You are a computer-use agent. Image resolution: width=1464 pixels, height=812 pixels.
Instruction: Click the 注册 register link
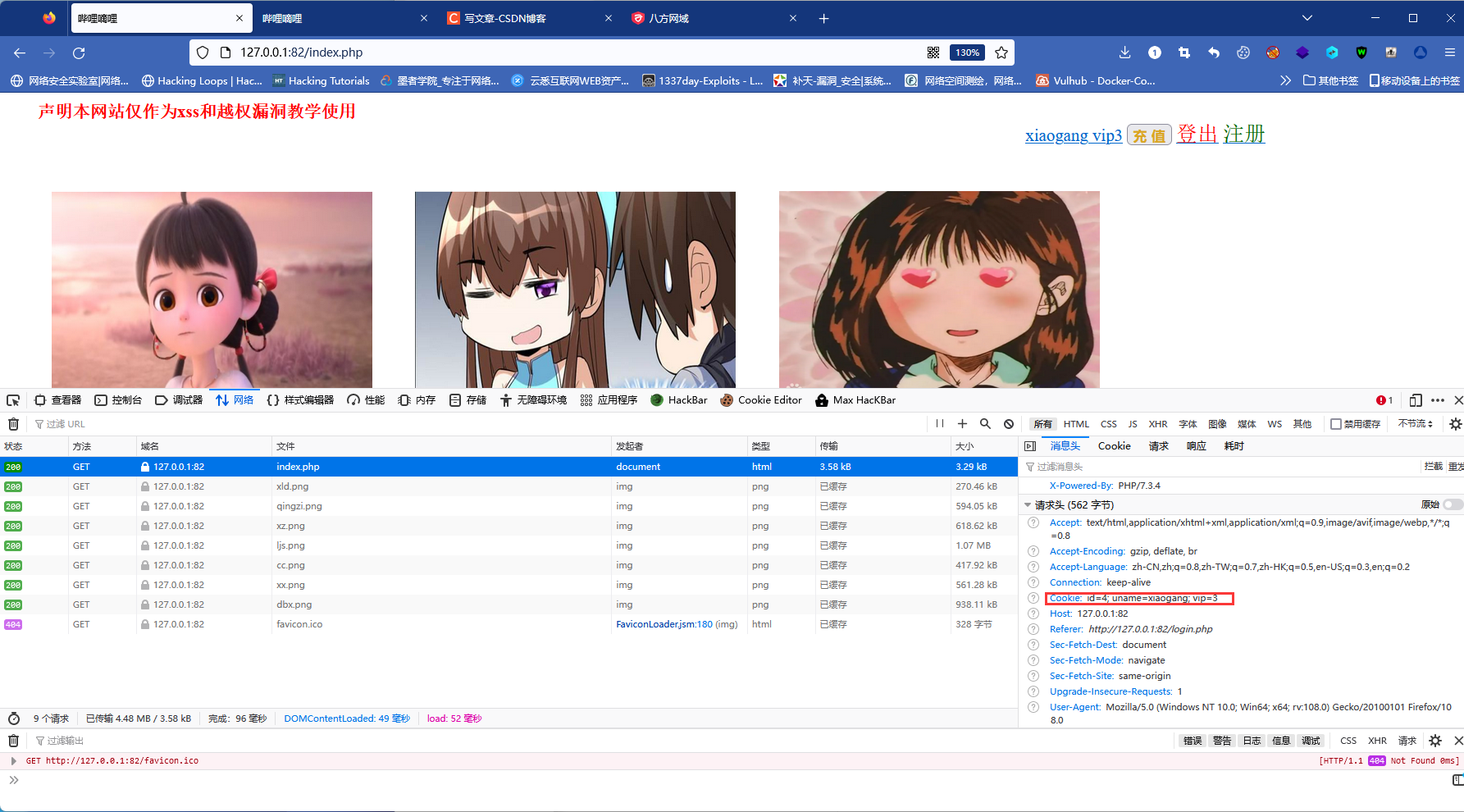[1244, 134]
